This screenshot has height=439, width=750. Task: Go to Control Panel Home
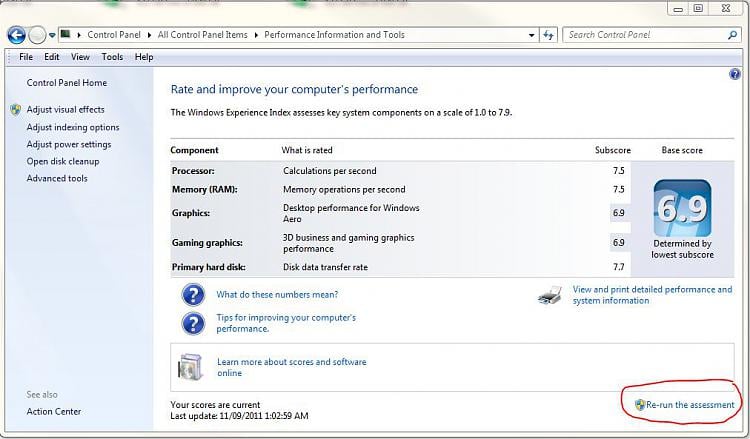click(x=66, y=83)
